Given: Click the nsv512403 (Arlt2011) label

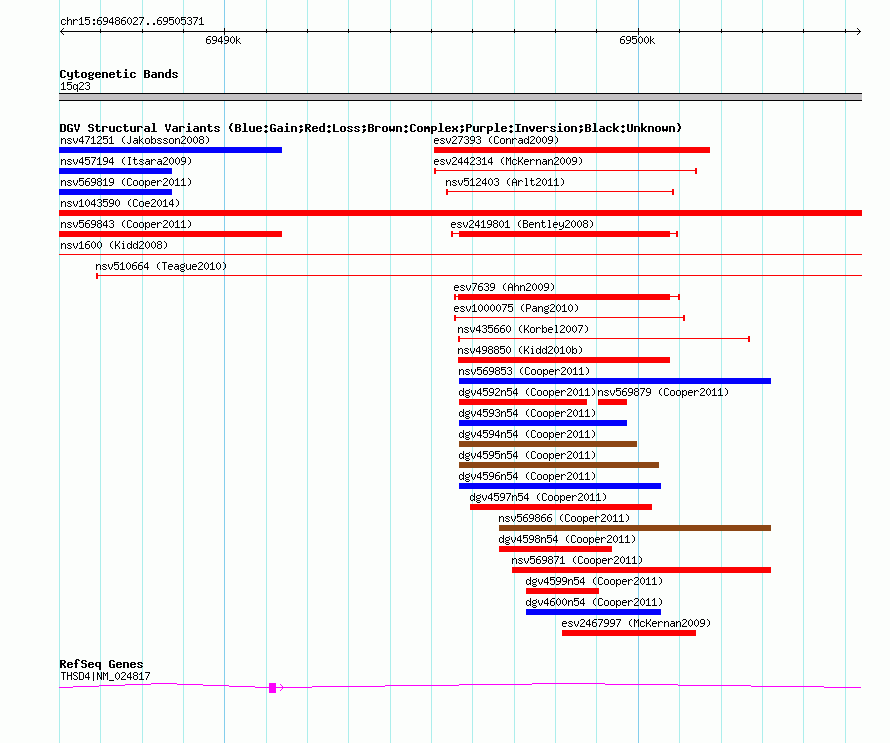Looking at the screenshot, I should click(505, 182).
